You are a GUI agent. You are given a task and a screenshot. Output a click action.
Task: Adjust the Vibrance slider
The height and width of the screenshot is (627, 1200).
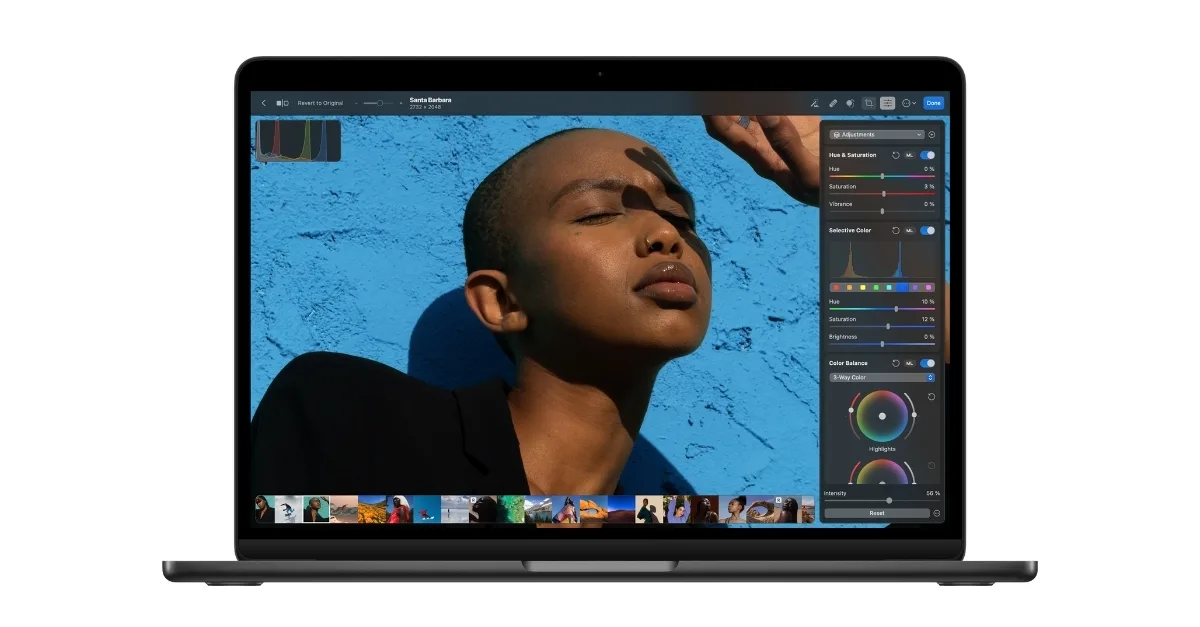882,211
